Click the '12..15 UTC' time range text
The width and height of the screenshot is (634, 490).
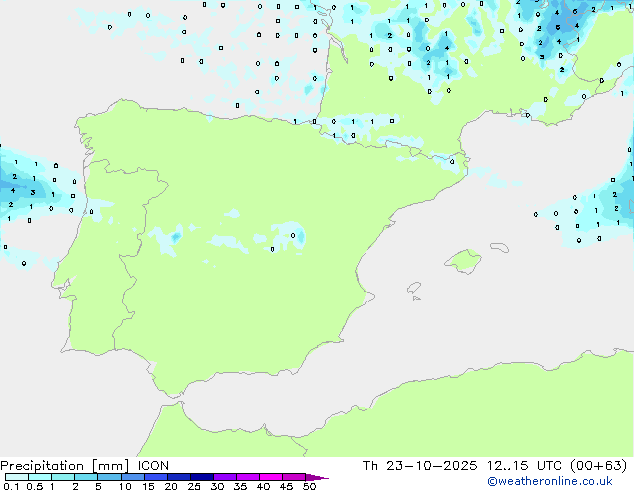pyautogui.click(x=524, y=466)
